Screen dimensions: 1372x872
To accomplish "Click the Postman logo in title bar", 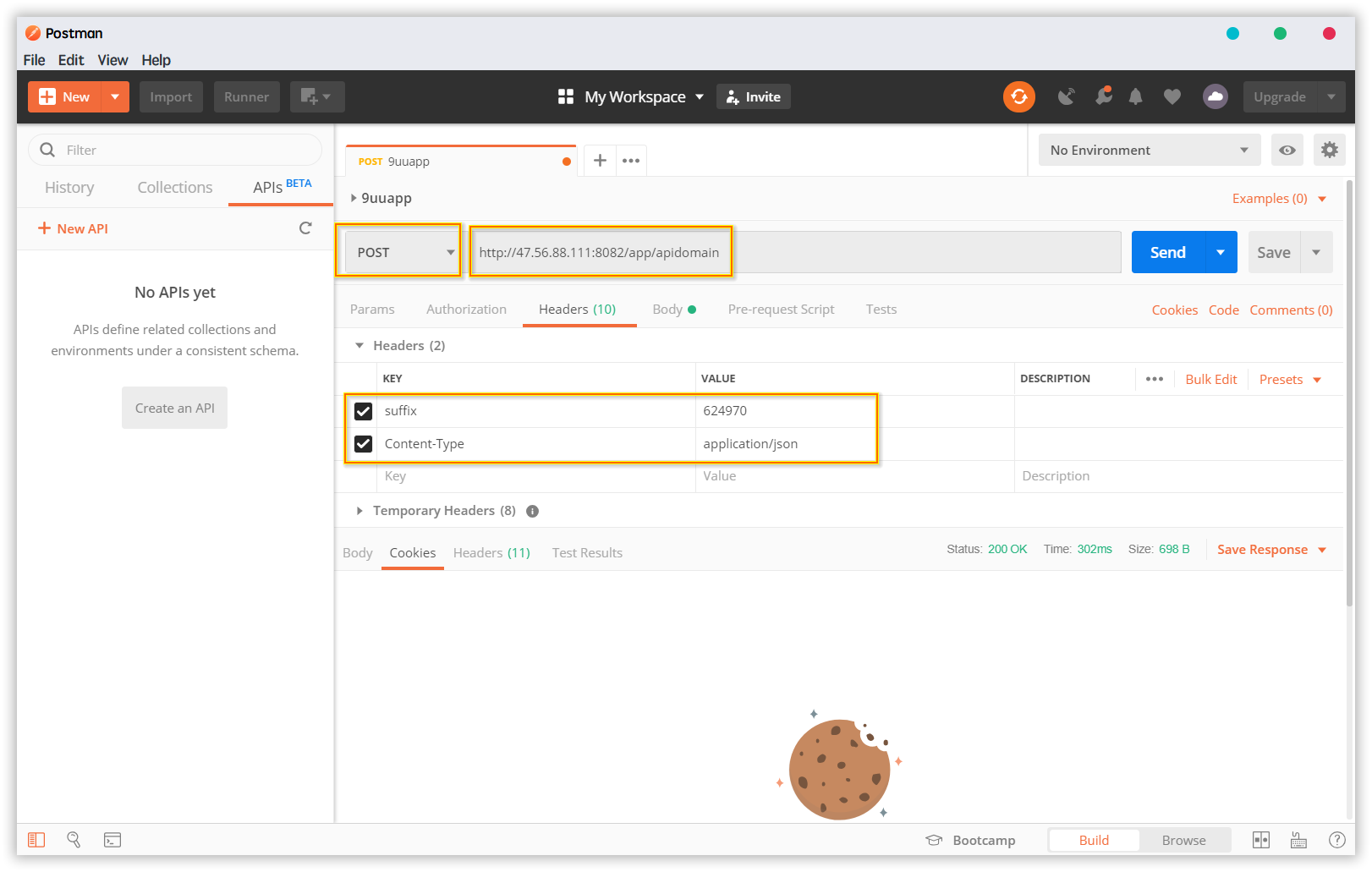I will [x=33, y=33].
